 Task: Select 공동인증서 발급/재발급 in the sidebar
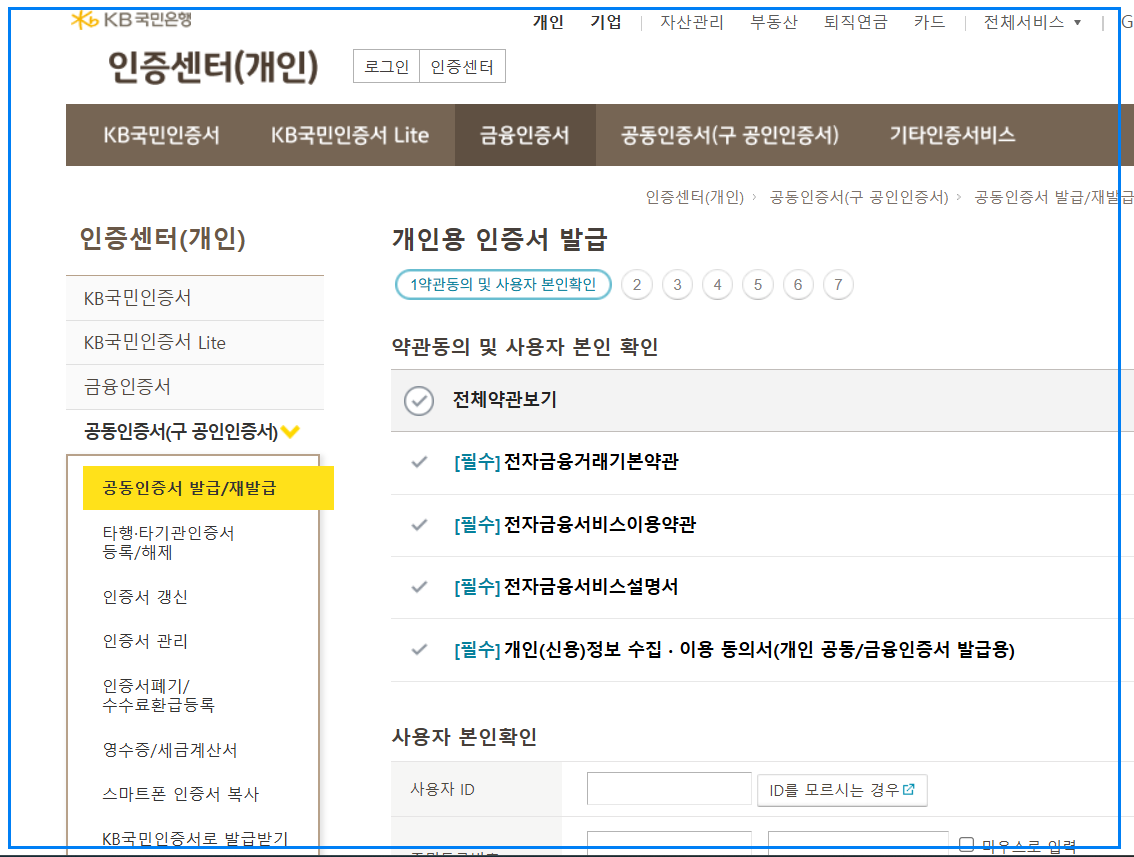[208, 488]
